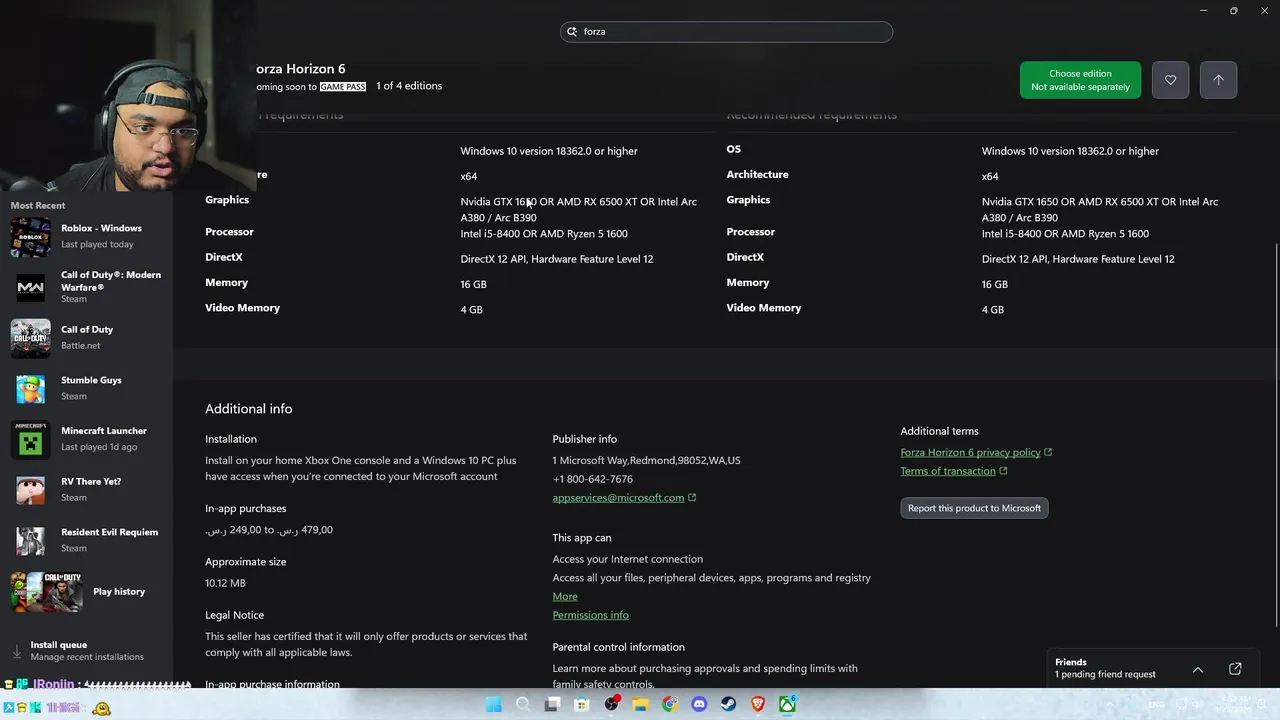Click recommended Processor value Intel i5-8400

1065,234
